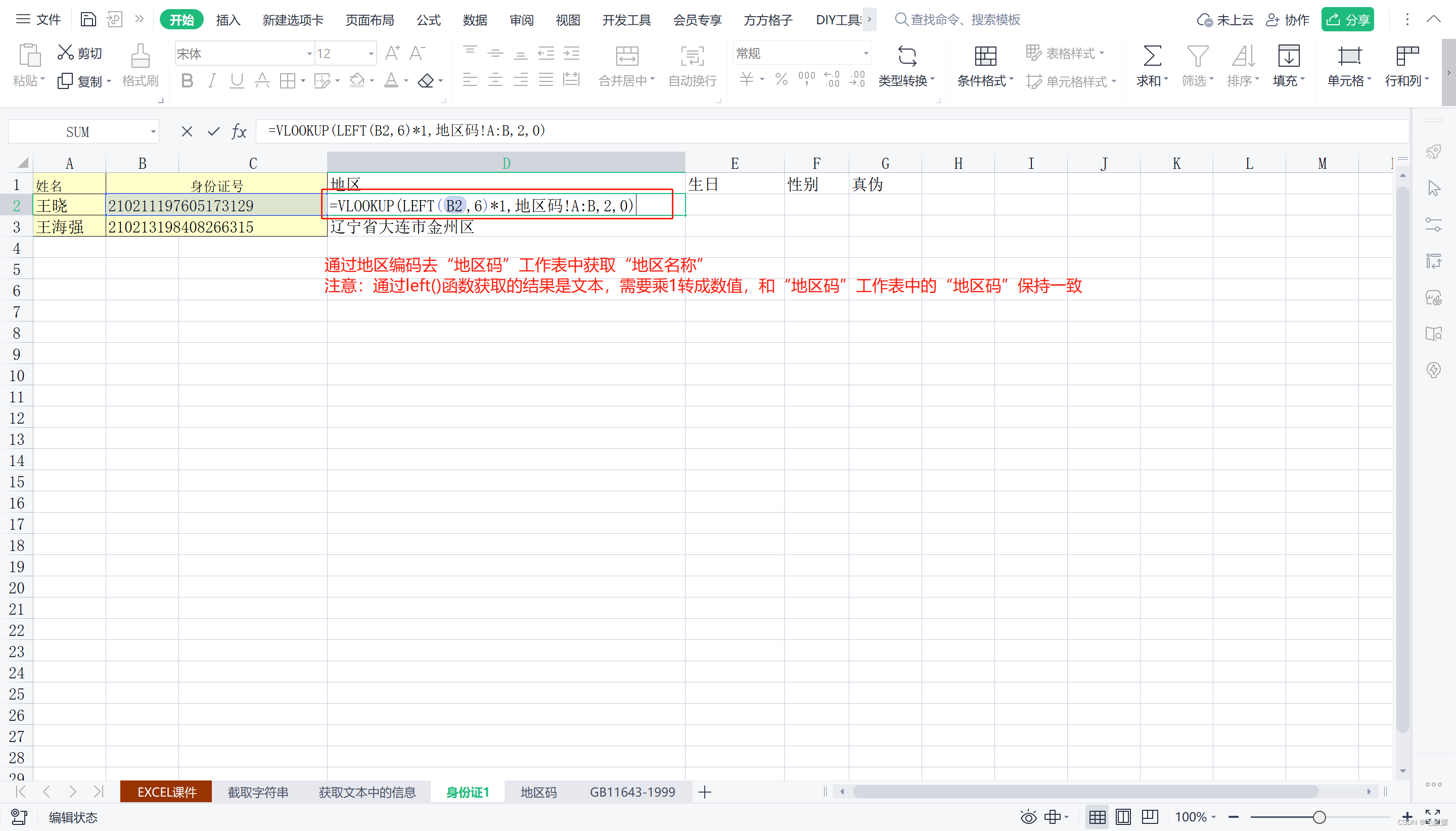The width and height of the screenshot is (1456, 831).
Task: Cancel formula entry with X icon
Action: pos(187,132)
